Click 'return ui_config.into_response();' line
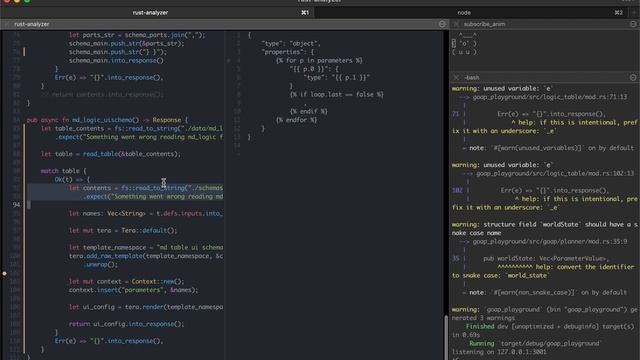Image resolution: width=640 pixels, height=360 pixels. (x=127, y=324)
